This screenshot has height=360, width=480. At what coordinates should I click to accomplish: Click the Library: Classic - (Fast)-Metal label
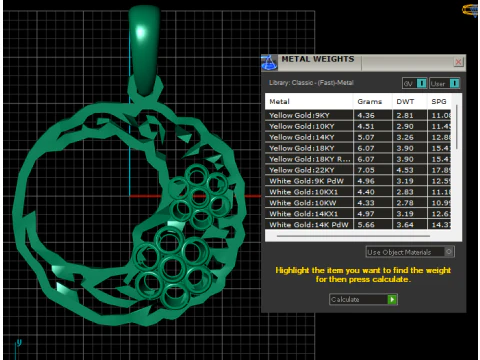311,83
